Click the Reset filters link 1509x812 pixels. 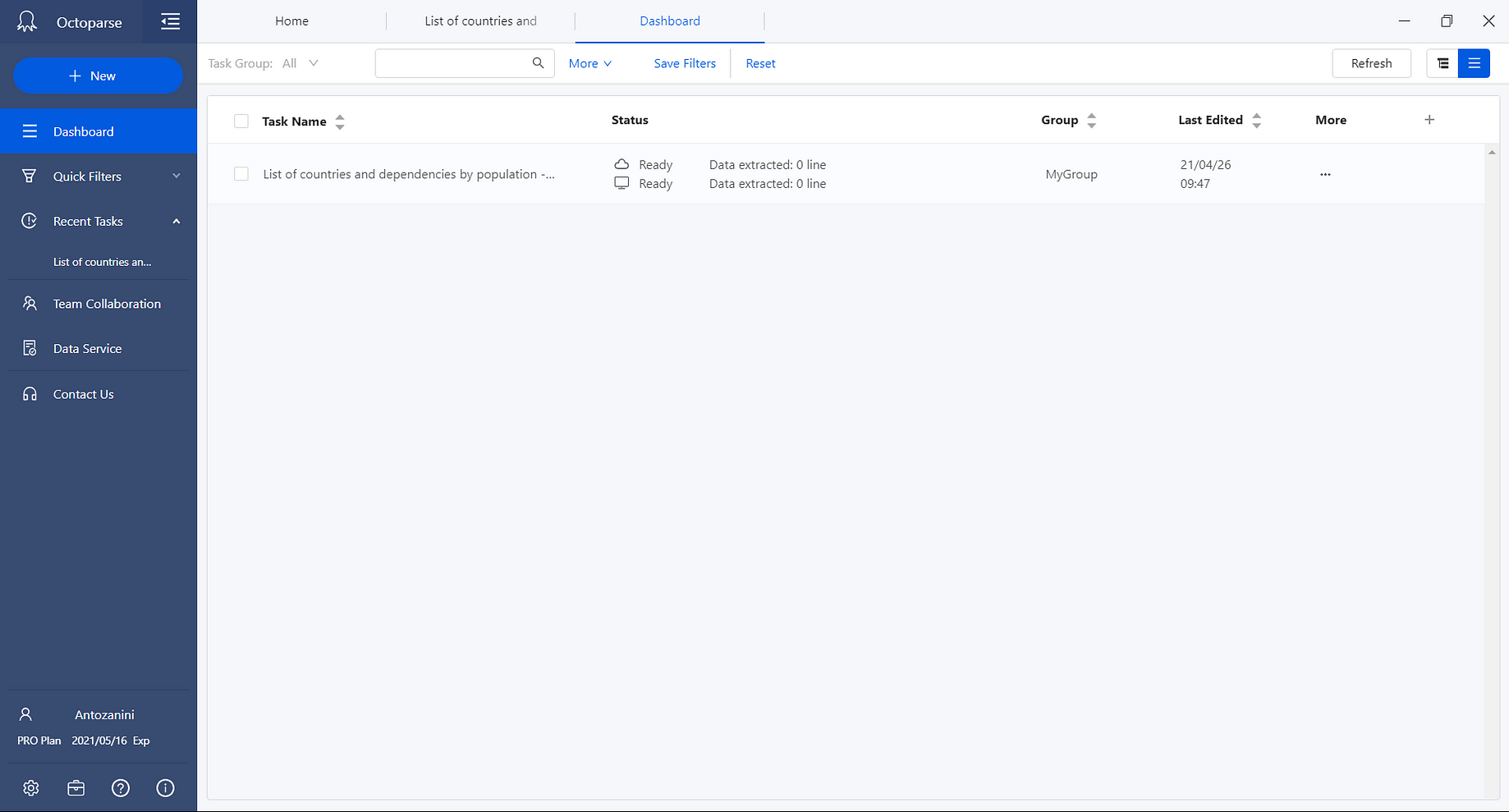(760, 63)
